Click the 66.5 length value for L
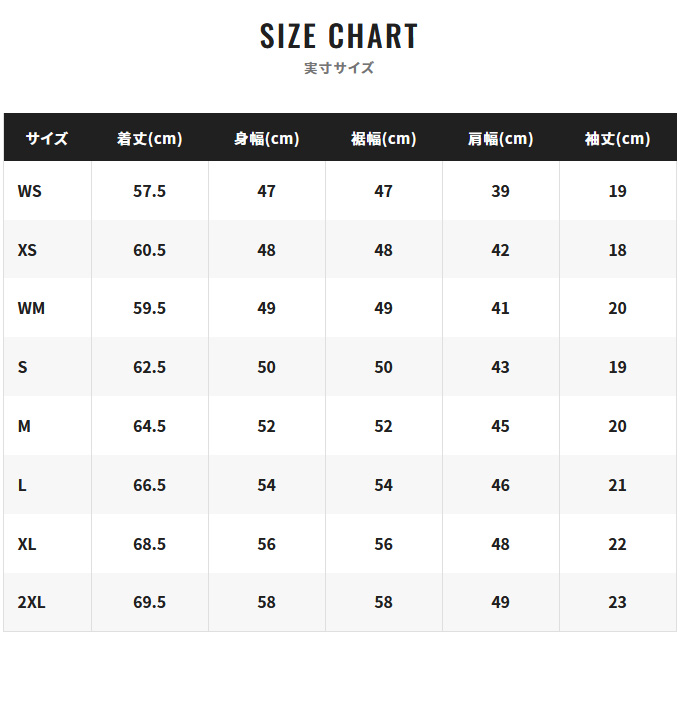This screenshot has width=680, height=713. pos(150,485)
